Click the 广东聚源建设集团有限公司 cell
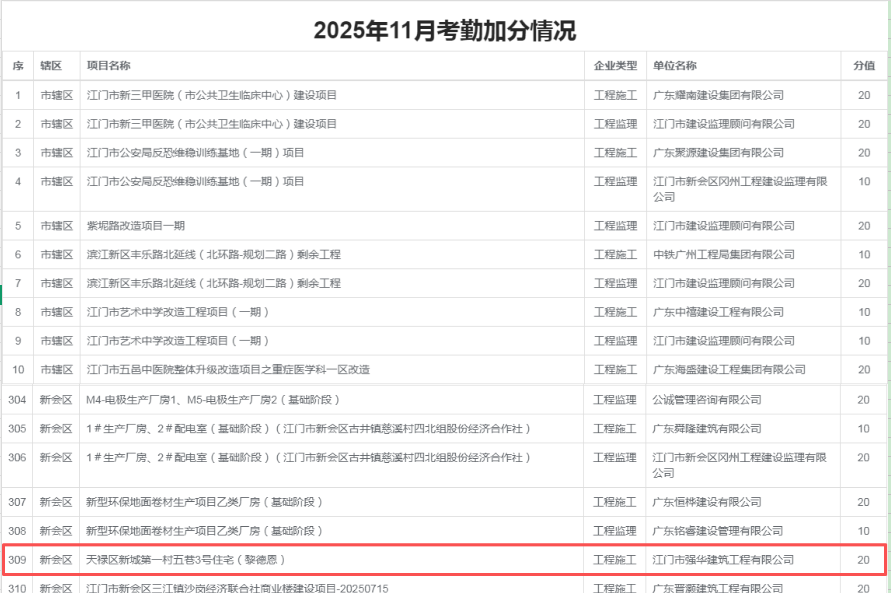Screen dimensions: 891x593 (x=718, y=153)
